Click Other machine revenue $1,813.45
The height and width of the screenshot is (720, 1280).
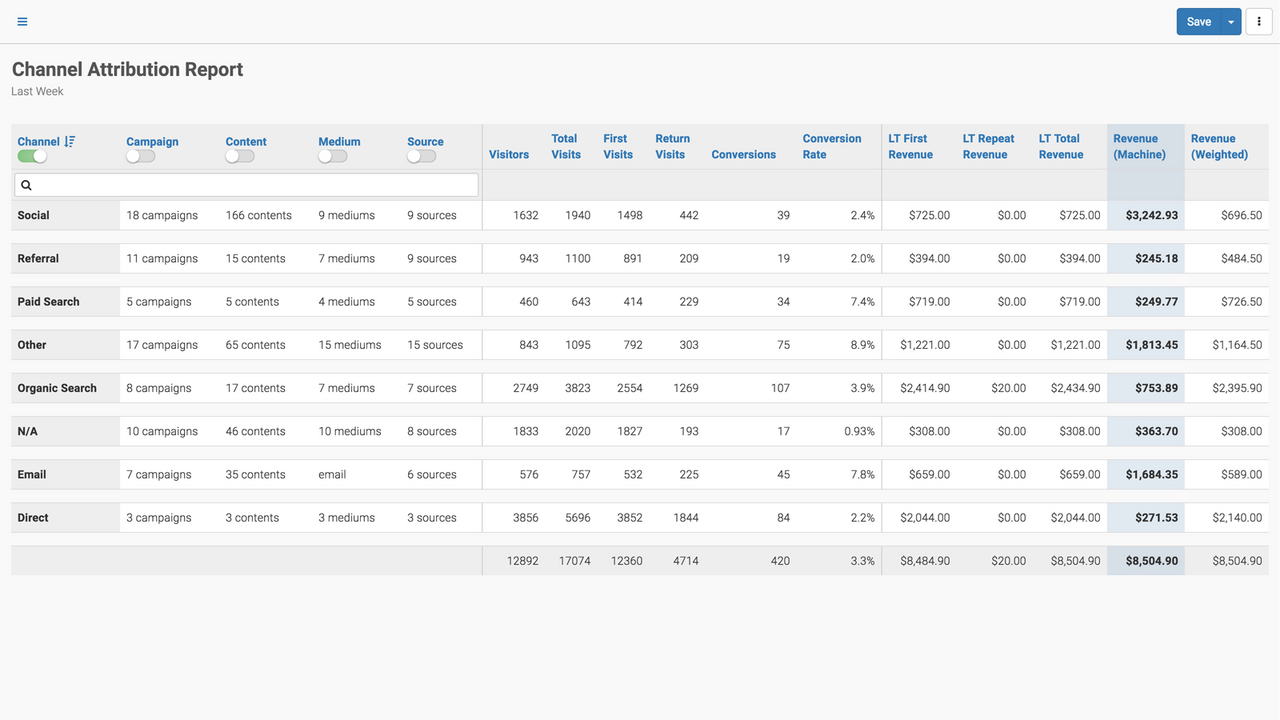click(1152, 345)
